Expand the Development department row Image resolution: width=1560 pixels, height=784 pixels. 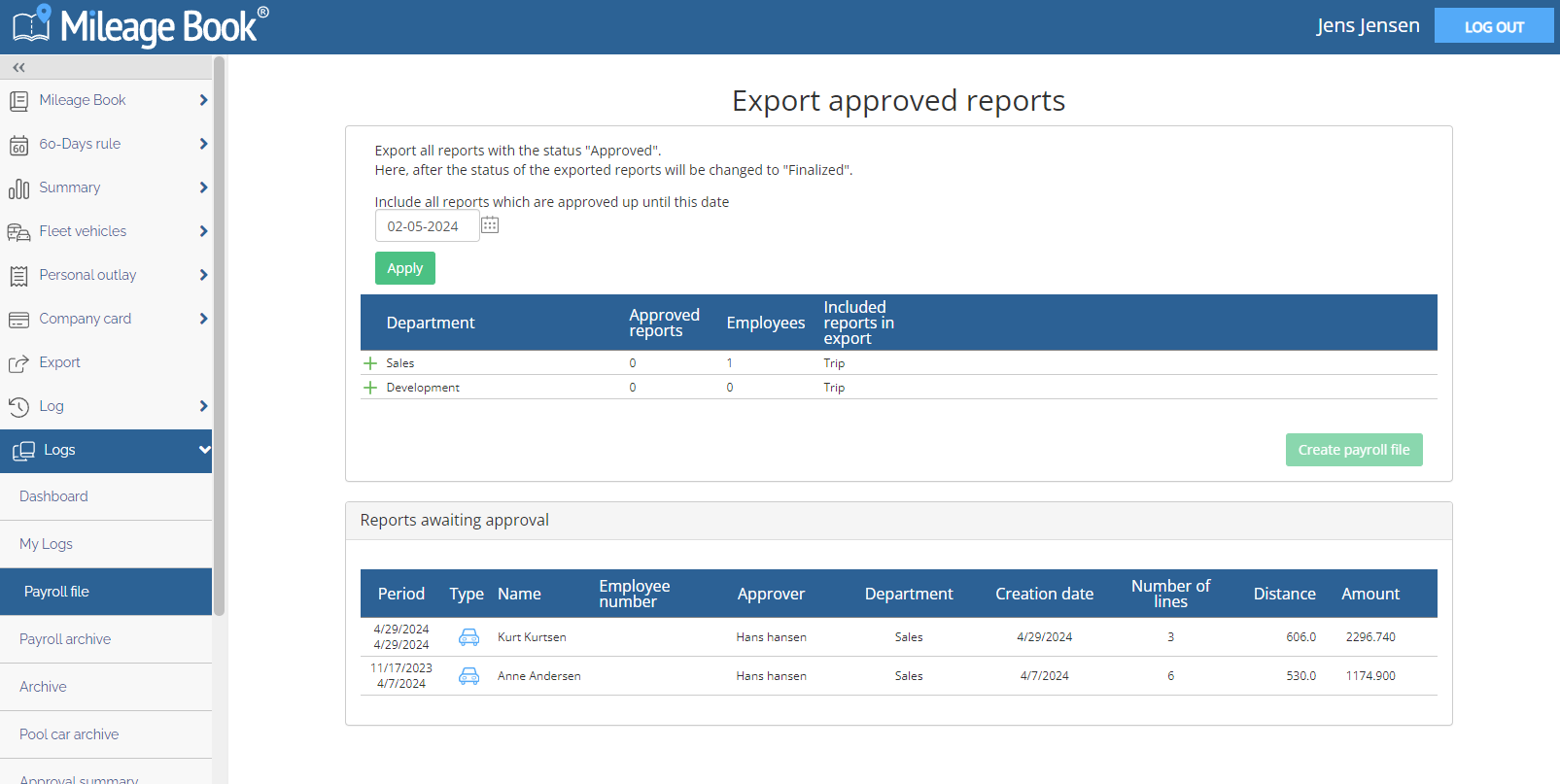pos(370,388)
